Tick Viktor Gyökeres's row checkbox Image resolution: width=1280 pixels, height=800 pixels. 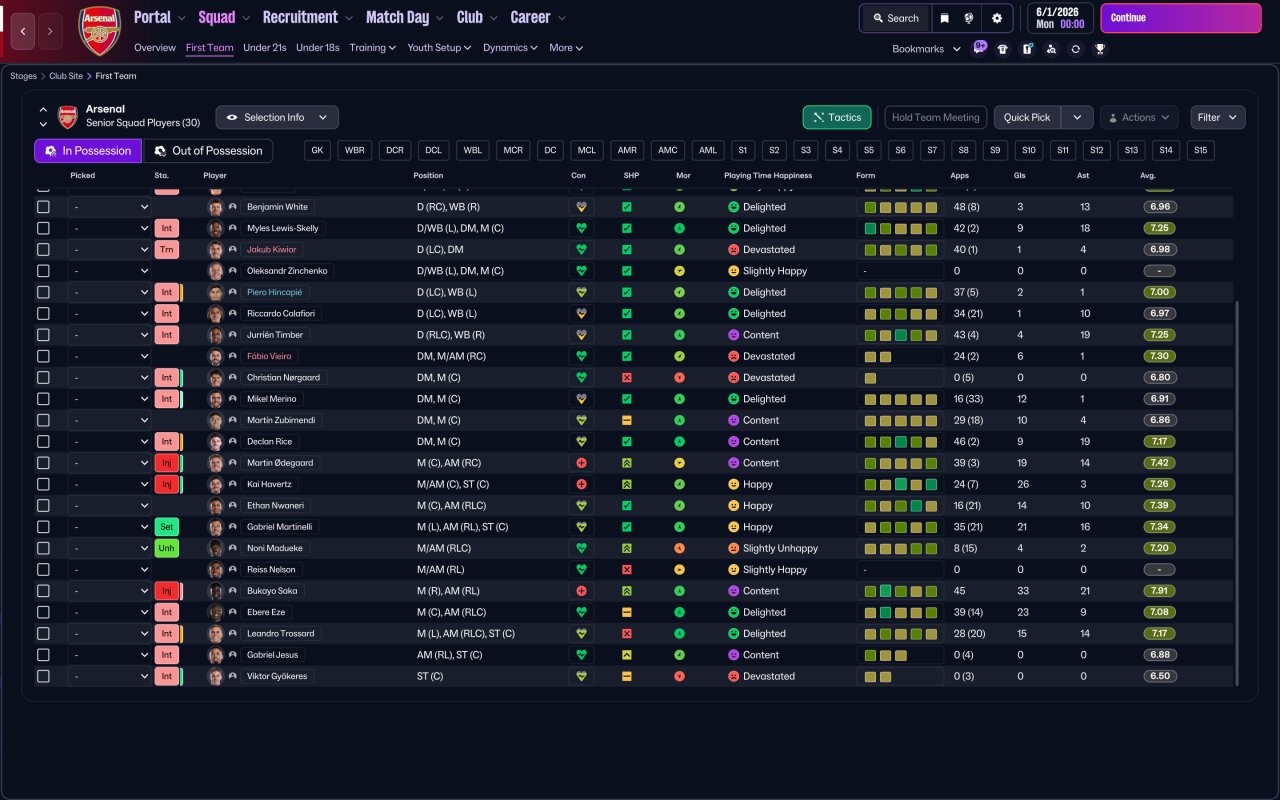click(43, 676)
